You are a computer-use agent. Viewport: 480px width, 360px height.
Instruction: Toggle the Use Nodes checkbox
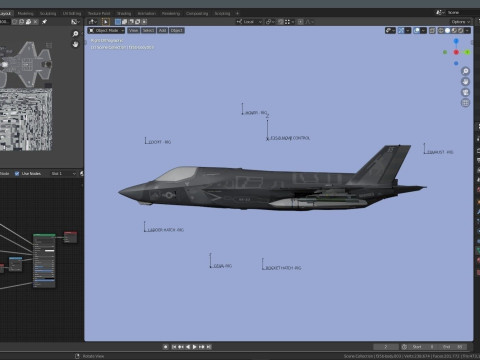click(x=17, y=174)
